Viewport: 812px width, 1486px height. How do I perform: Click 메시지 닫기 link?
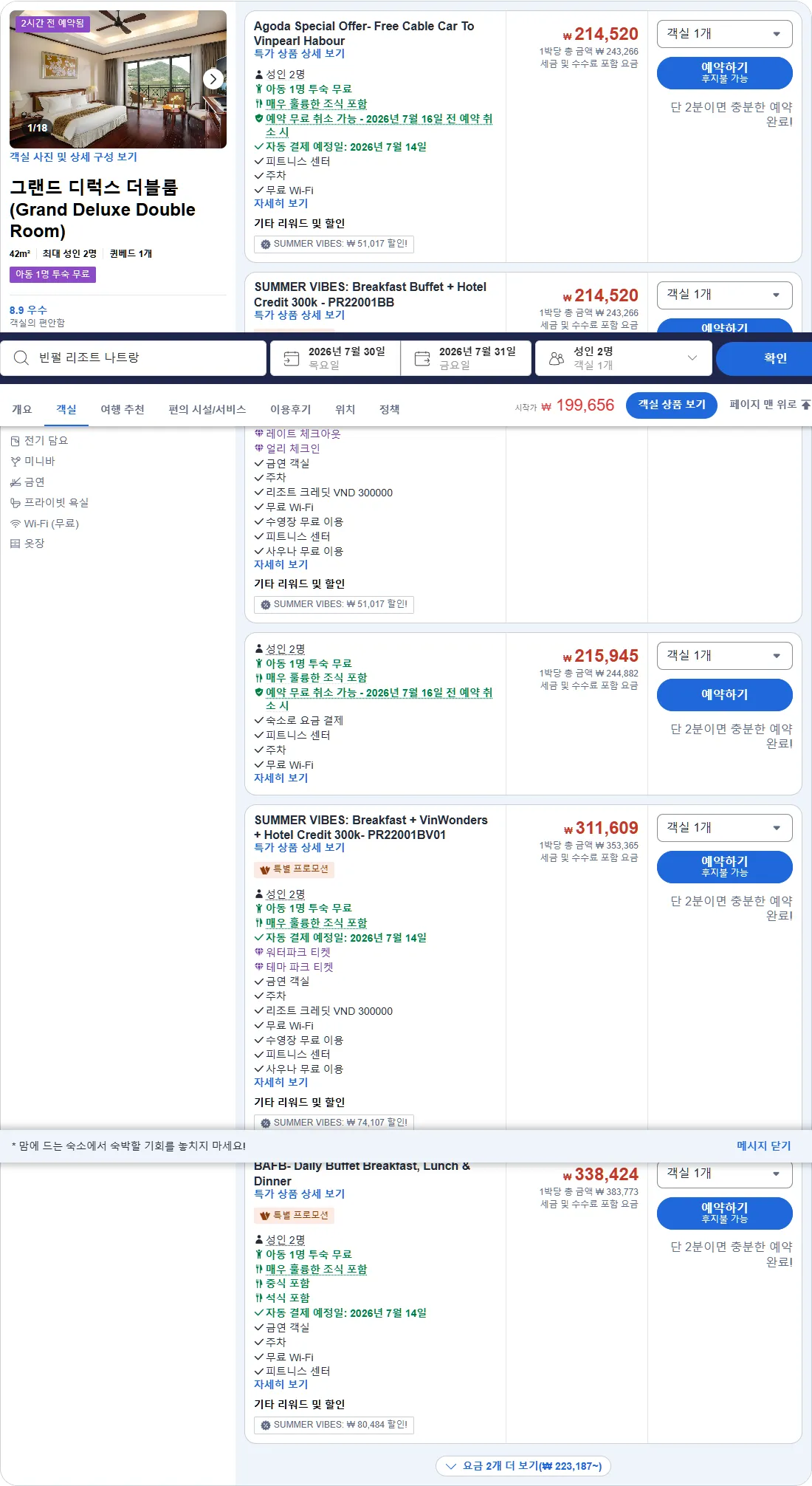tap(763, 1146)
